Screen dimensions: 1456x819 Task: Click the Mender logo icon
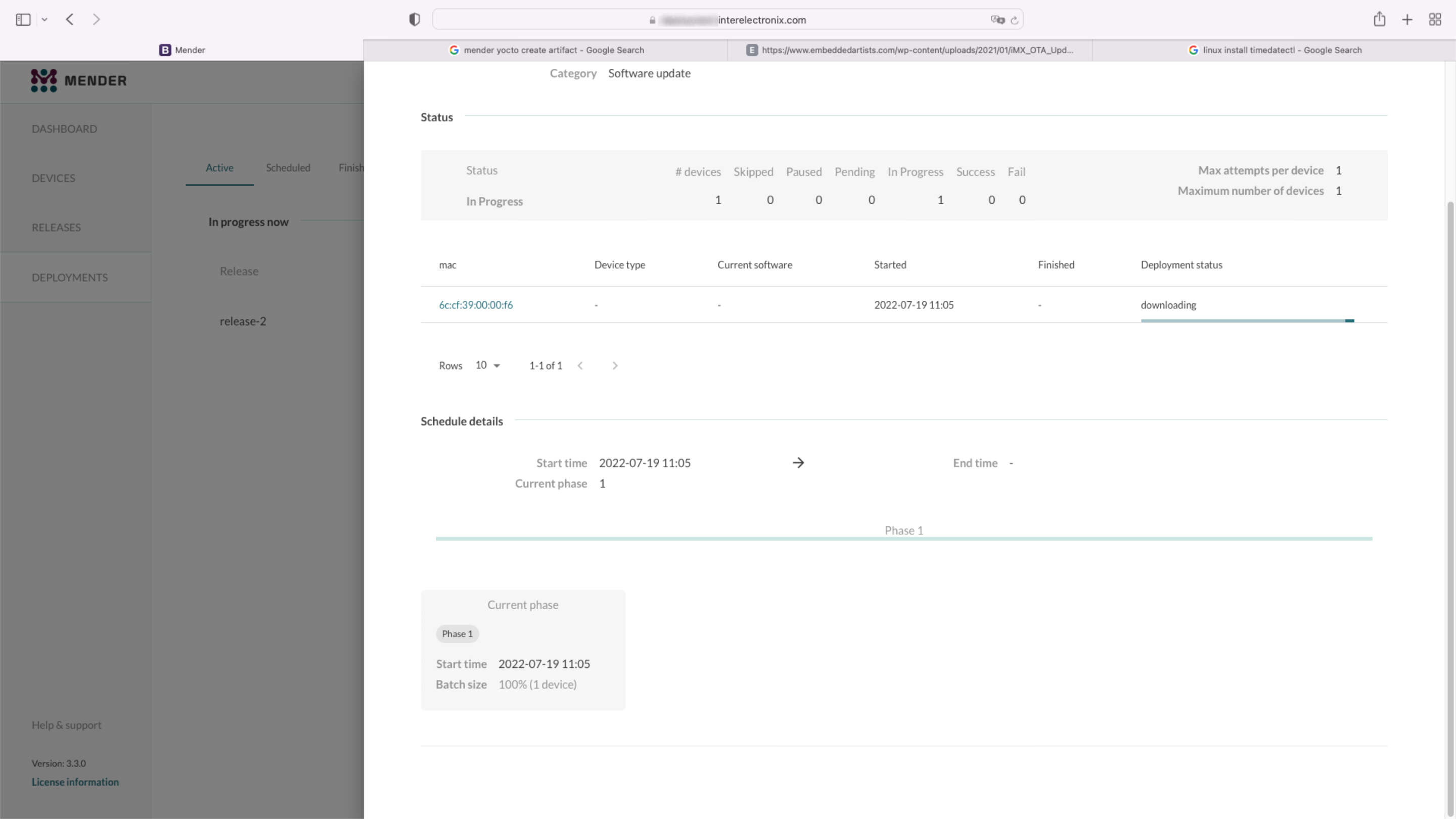[x=42, y=80]
